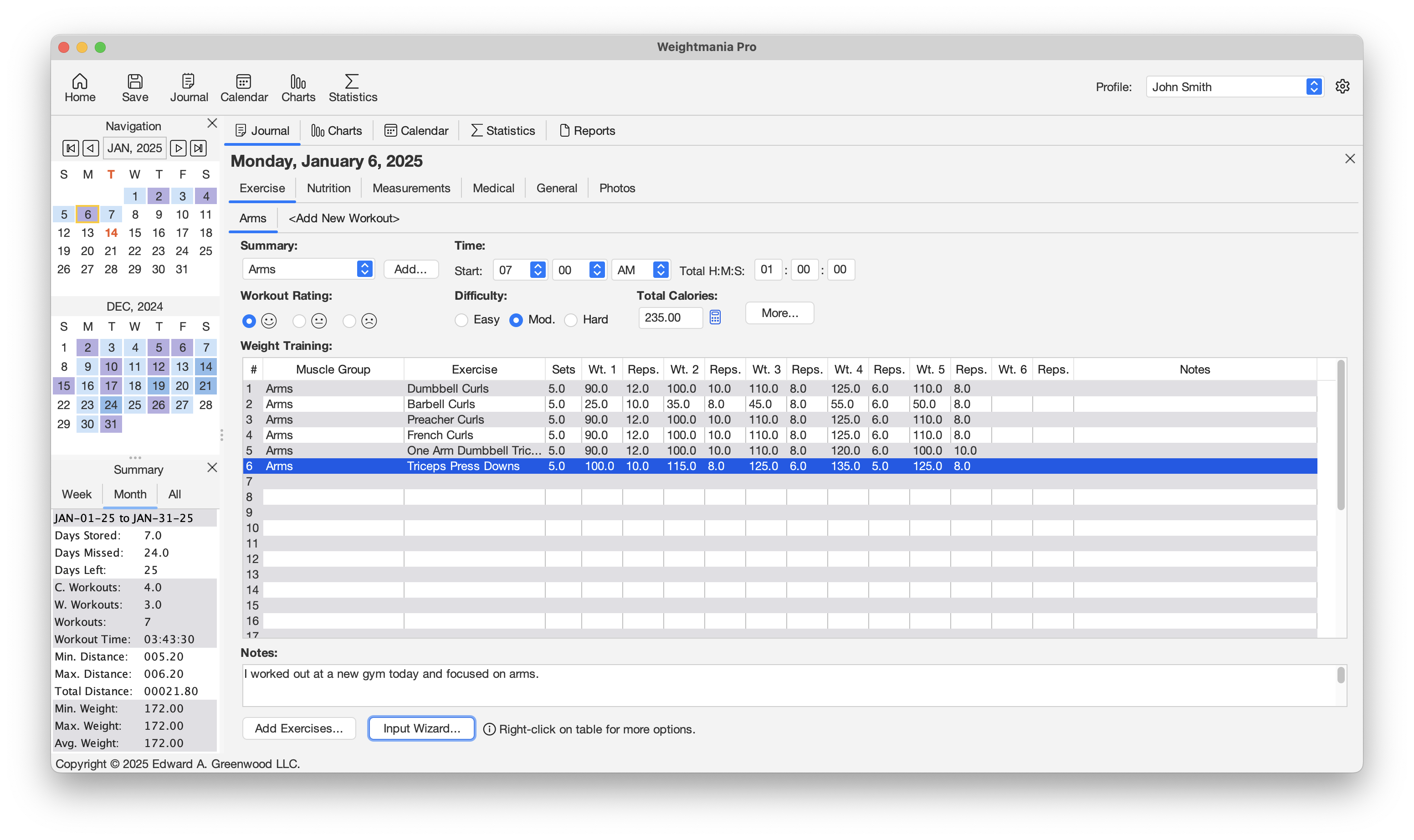1414x840 pixels.
Task: Click the Add... button
Action: (410, 269)
